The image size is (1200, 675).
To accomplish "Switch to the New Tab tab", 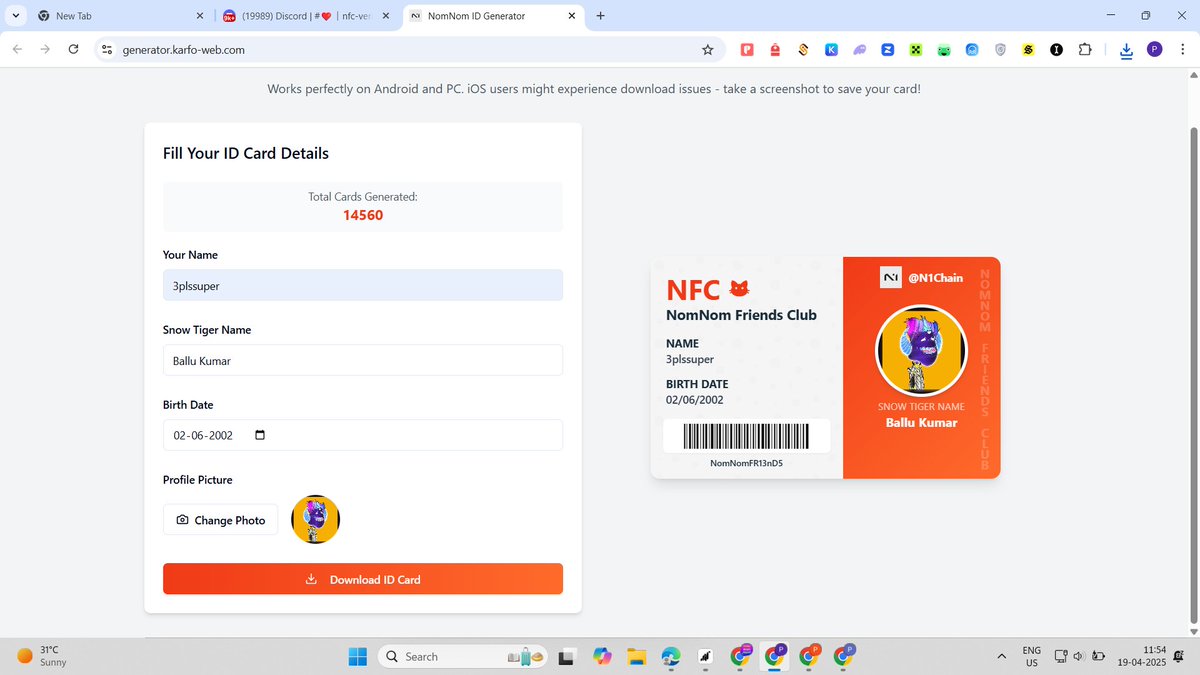I will coord(120,16).
